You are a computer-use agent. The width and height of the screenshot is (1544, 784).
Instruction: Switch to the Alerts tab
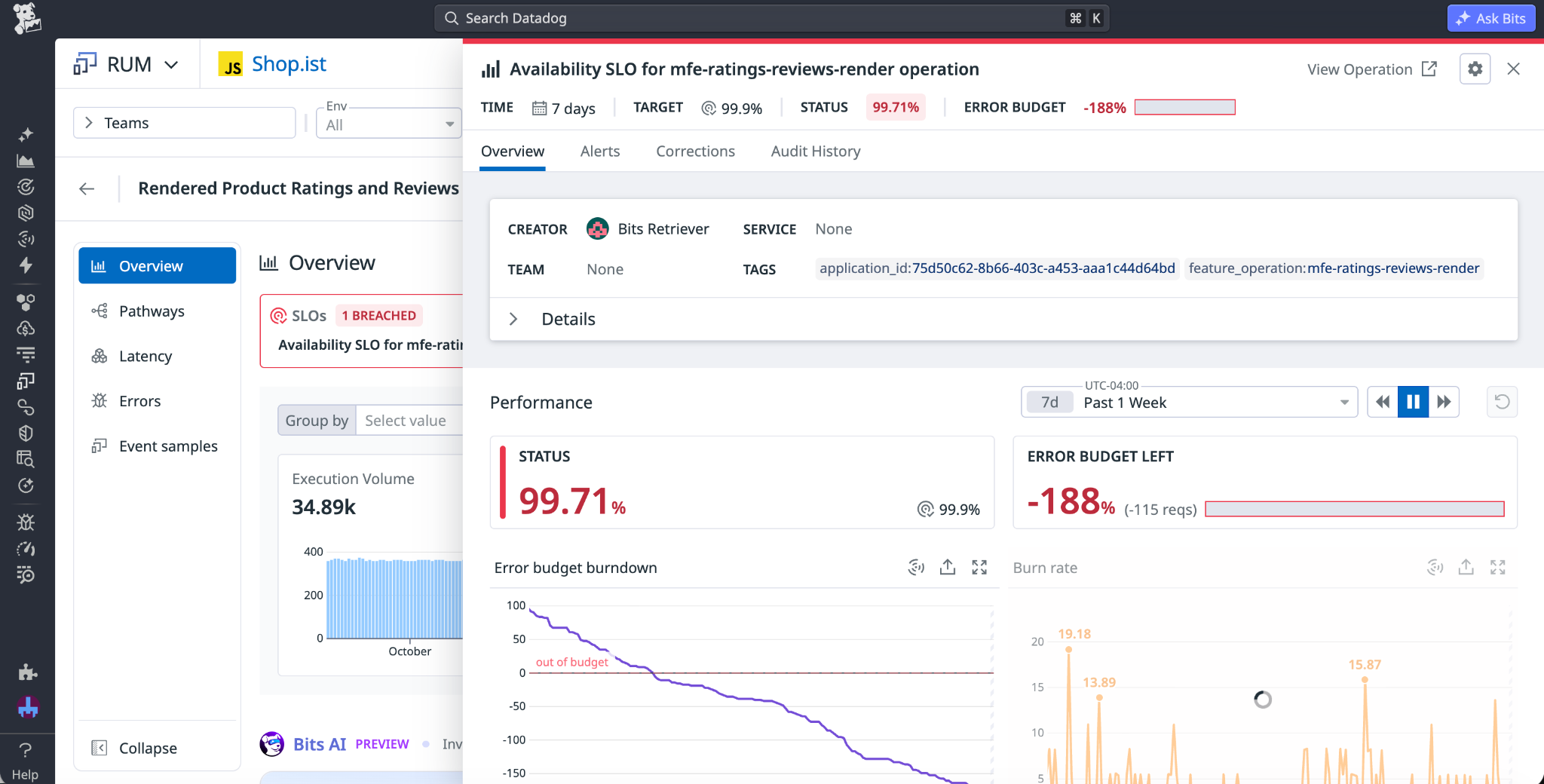point(600,151)
